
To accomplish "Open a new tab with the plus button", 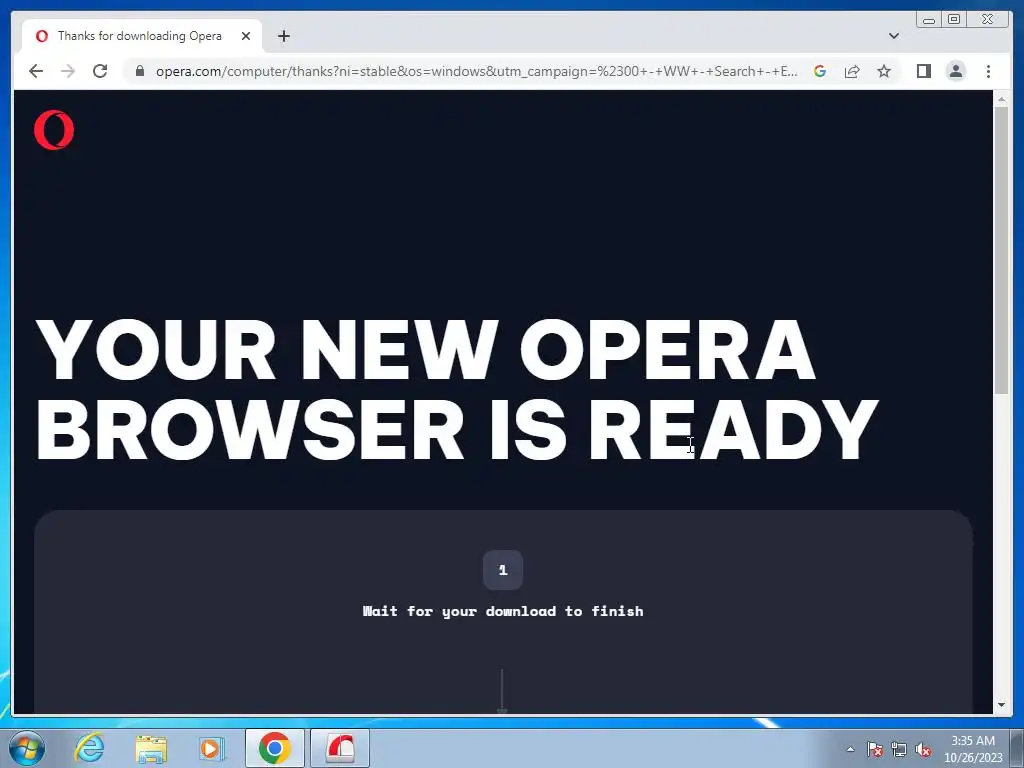I will pos(283,36).
